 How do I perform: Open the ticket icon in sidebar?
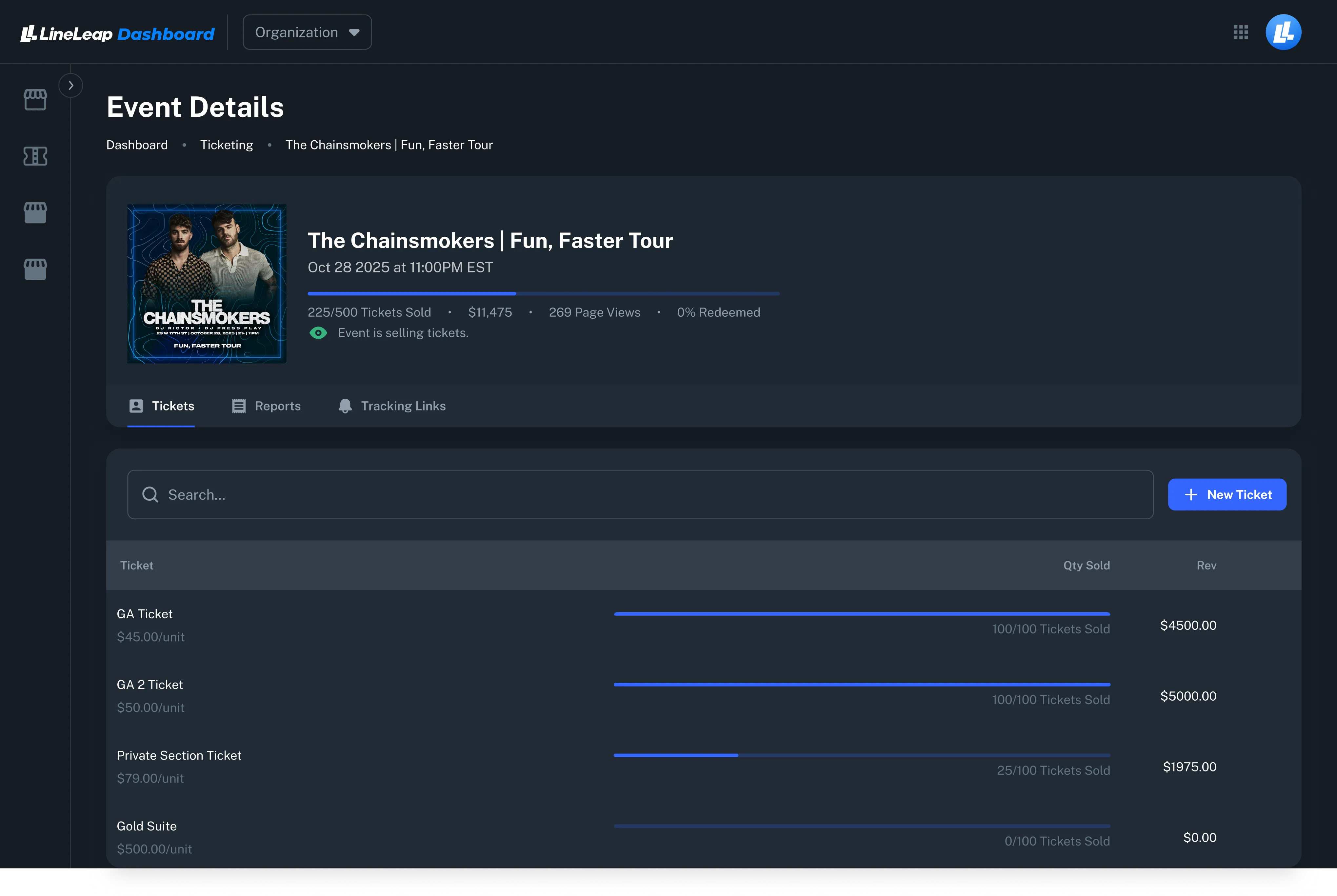pyautogui.click(x=35, y=156)
